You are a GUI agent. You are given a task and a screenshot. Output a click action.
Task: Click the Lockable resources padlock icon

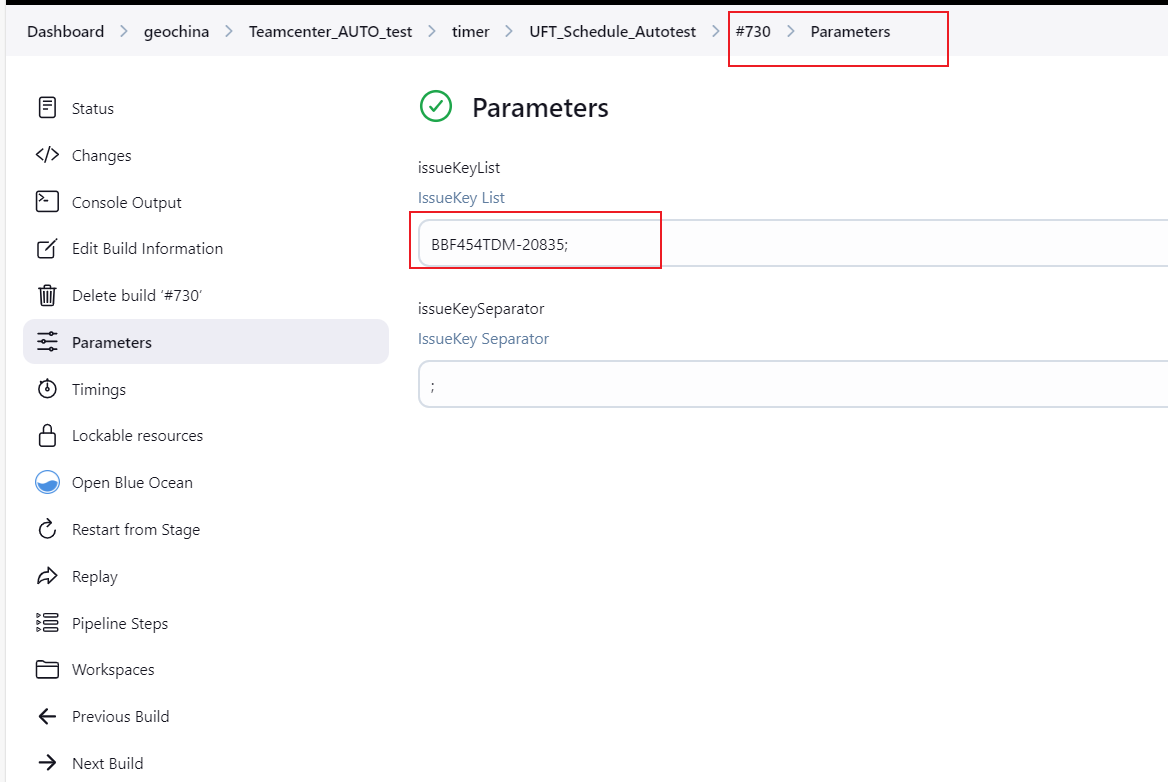coord(47,436)
